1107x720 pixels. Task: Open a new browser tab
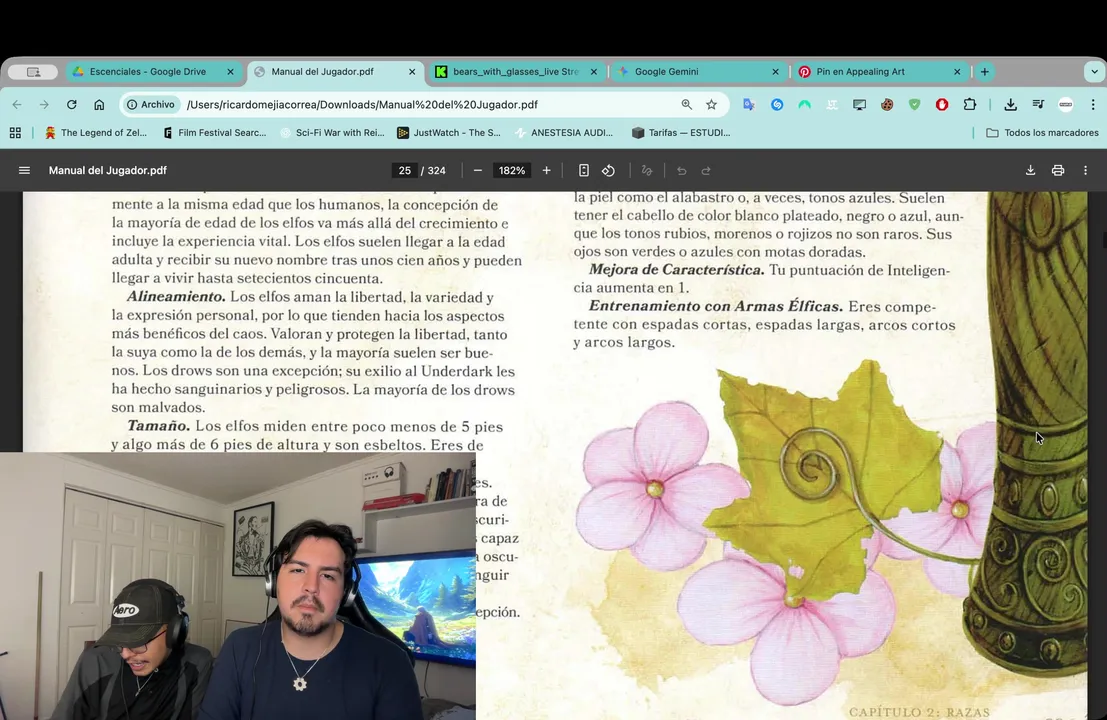tap(984, 71)
